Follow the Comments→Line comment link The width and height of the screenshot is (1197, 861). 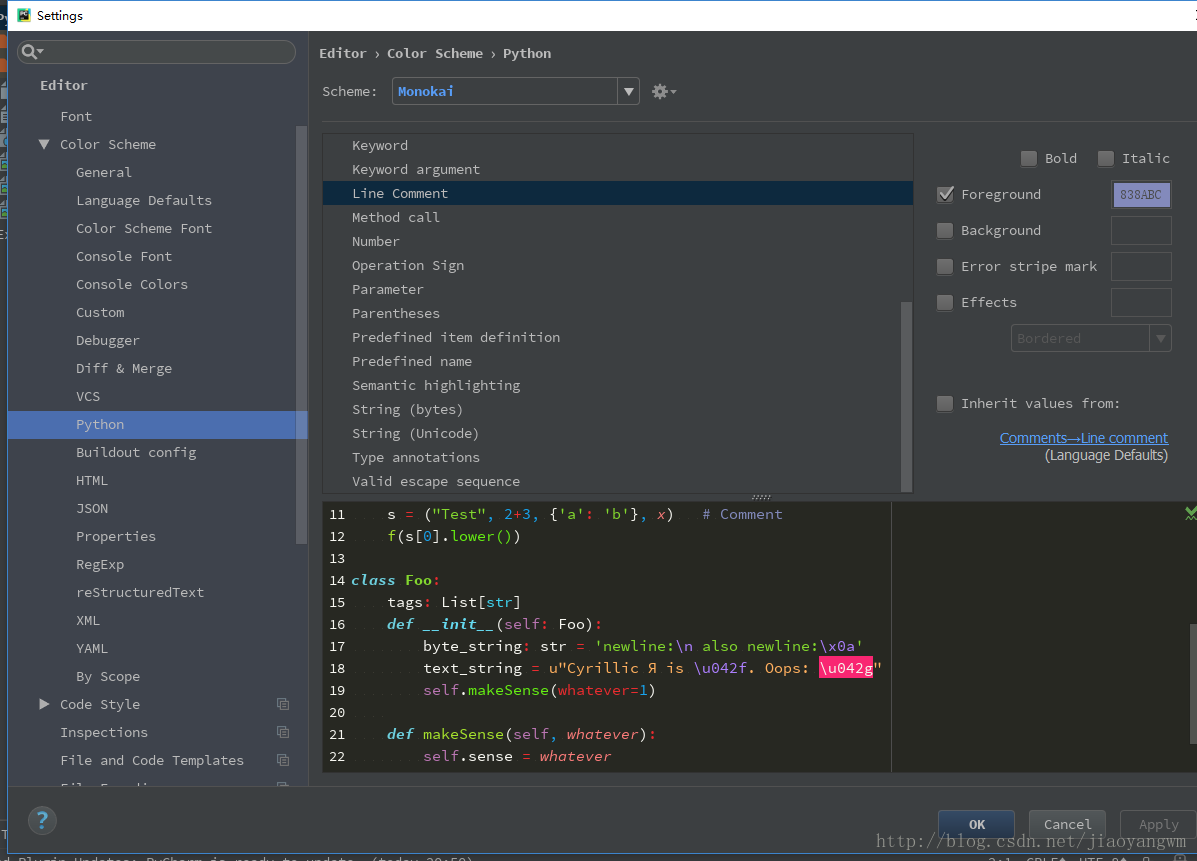click(1083, 438)
